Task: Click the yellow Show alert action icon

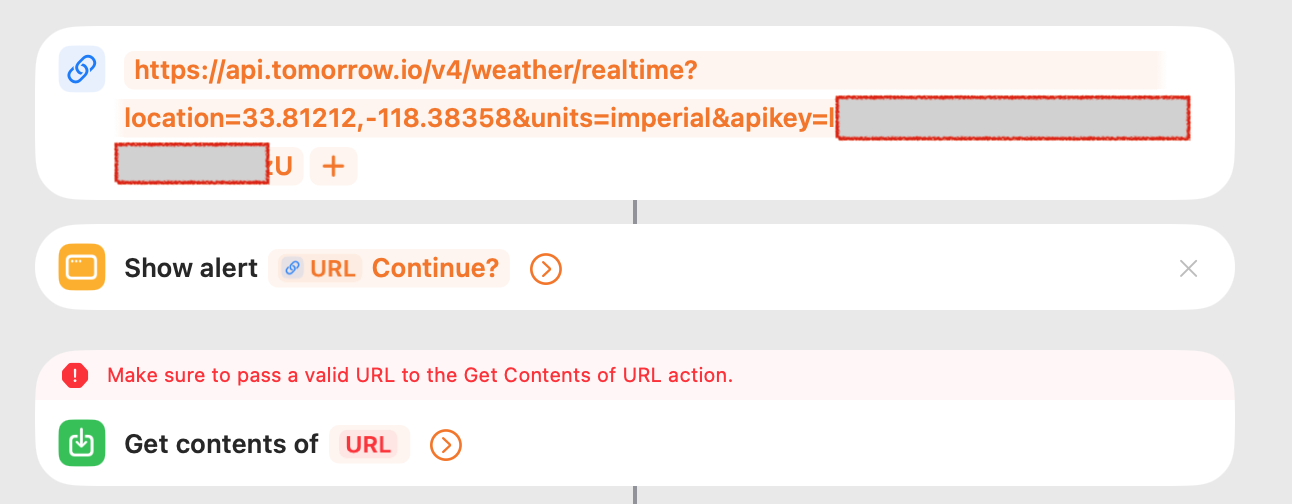Action: click(82, 267)
